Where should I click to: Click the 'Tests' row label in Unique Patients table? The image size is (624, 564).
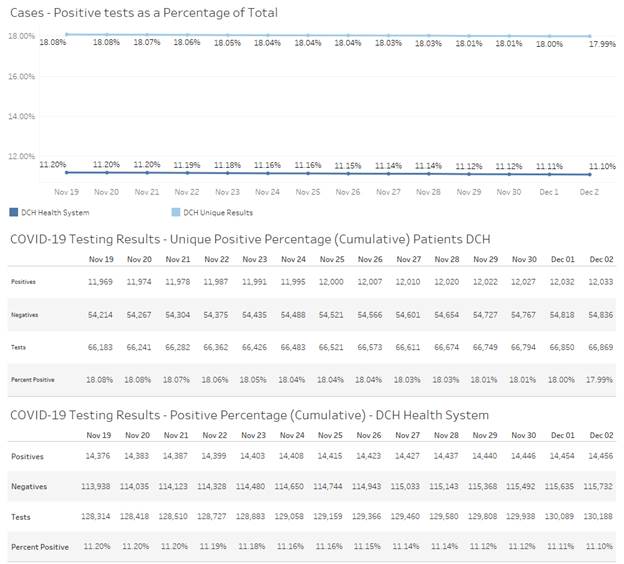tap(18, 347)
